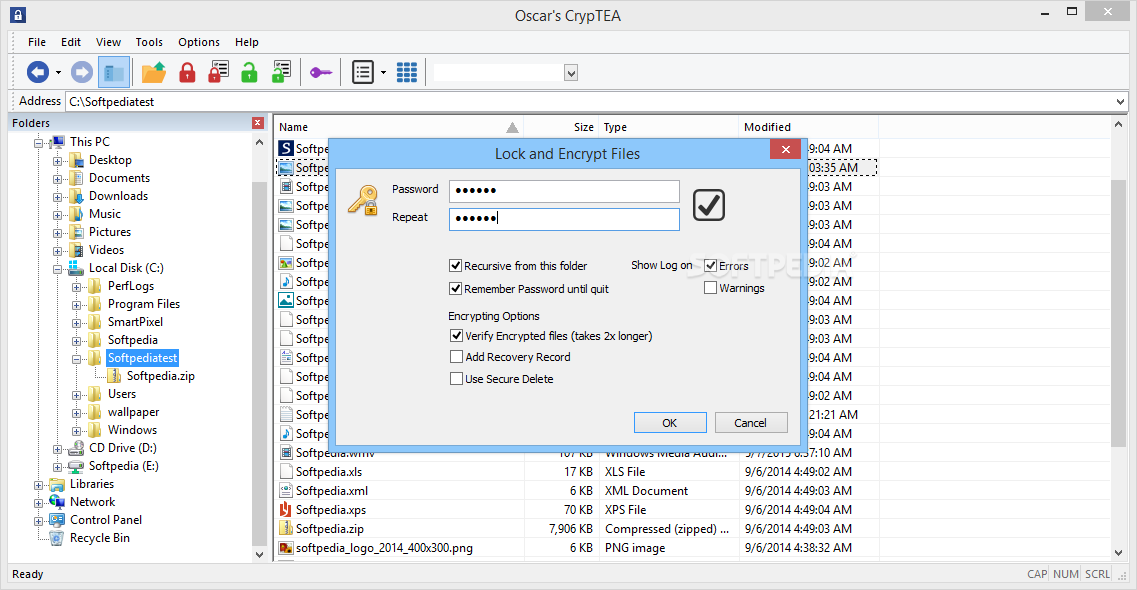Viewport: 1137px width, 590px height.
Task: Open the File menu
Action: click(x=37, y=42)
